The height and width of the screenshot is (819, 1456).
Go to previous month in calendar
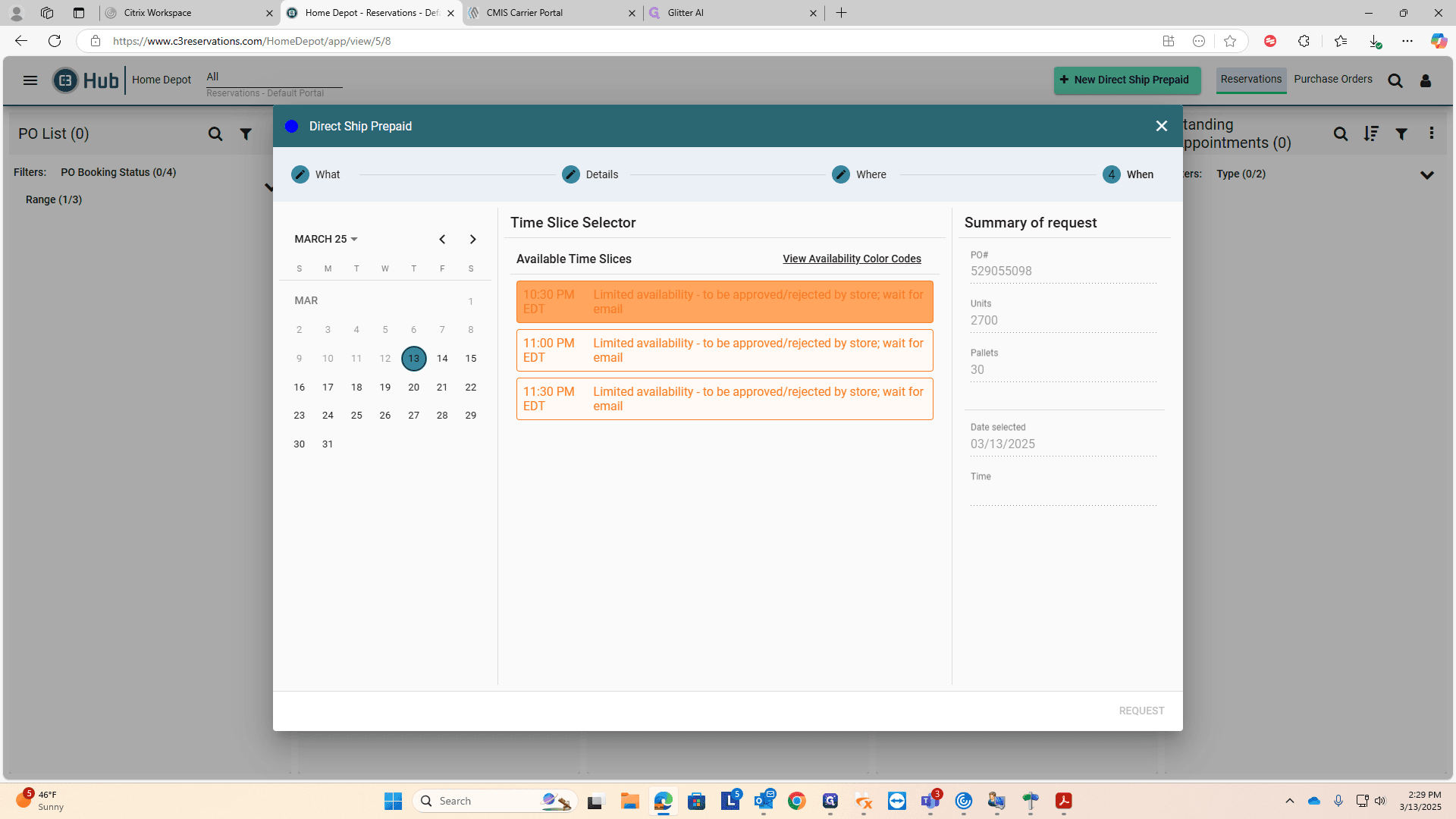pos(442,240)
